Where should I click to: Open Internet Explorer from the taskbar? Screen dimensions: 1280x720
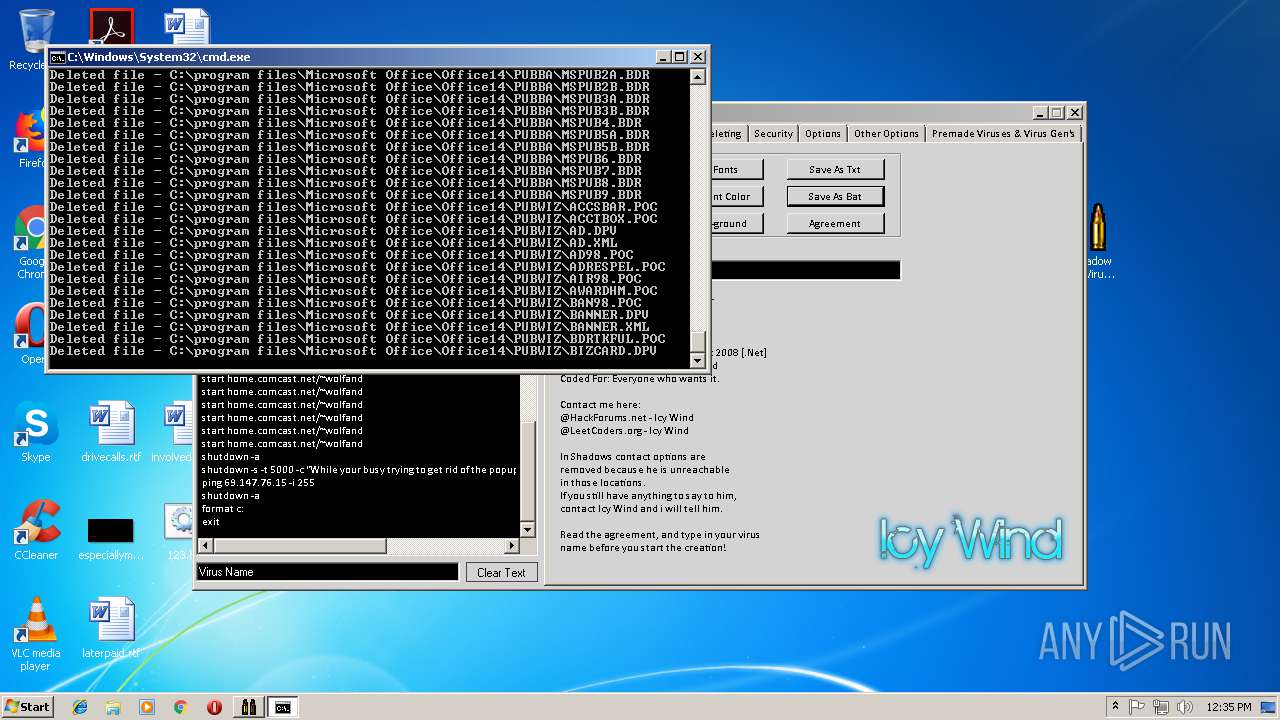pos(80,707)
